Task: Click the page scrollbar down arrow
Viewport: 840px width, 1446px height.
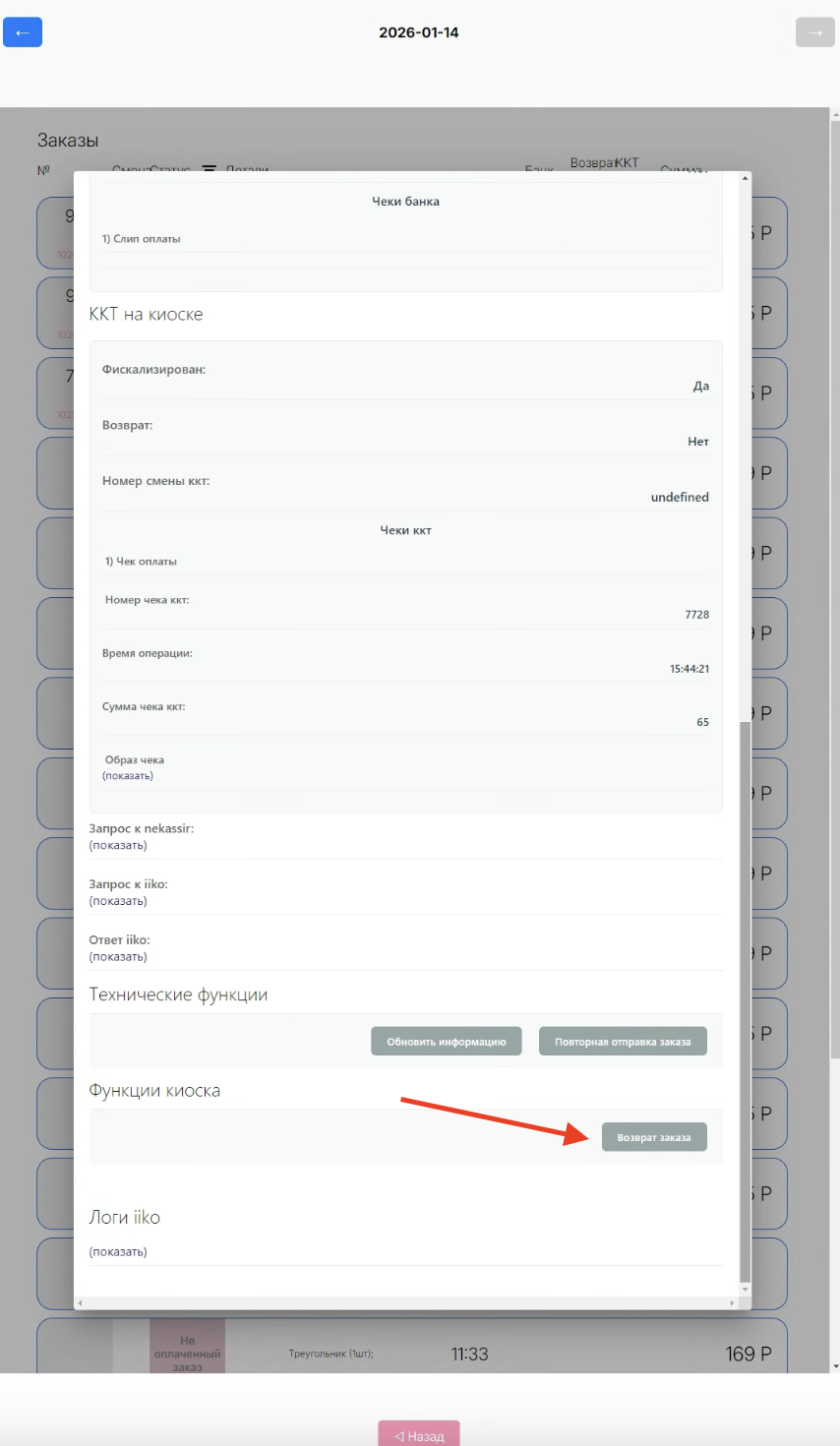Action: click(835, 1366)
